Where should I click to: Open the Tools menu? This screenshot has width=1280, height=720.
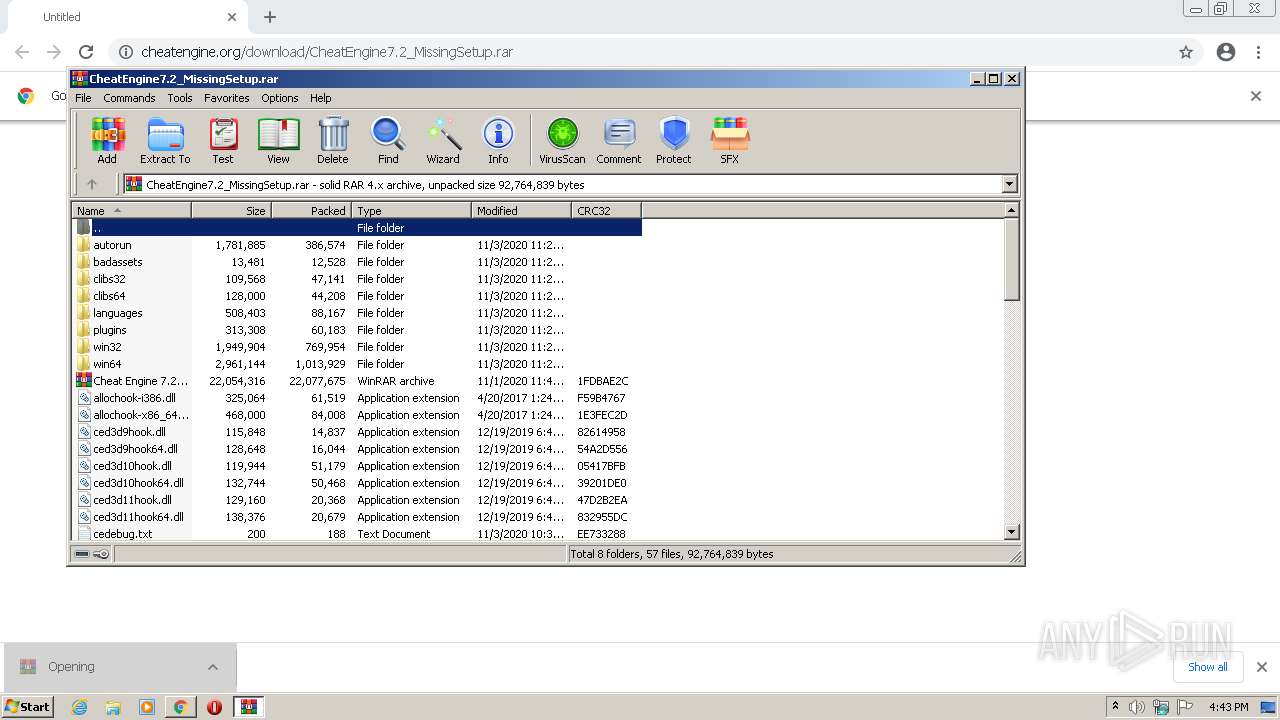pos(180,98)
